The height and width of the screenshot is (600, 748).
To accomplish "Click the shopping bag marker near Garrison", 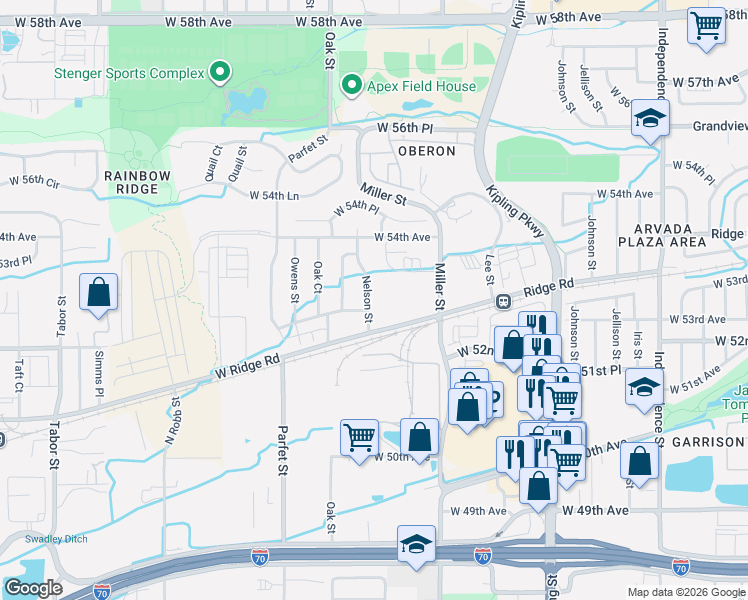I will [639, 464].
